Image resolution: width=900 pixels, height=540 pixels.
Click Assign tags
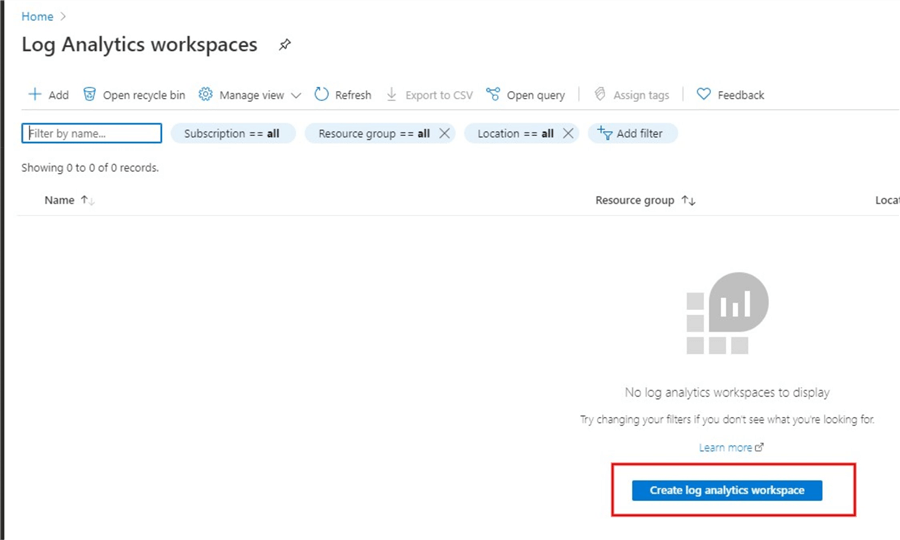pyautogui.click(x=631, y=95)
